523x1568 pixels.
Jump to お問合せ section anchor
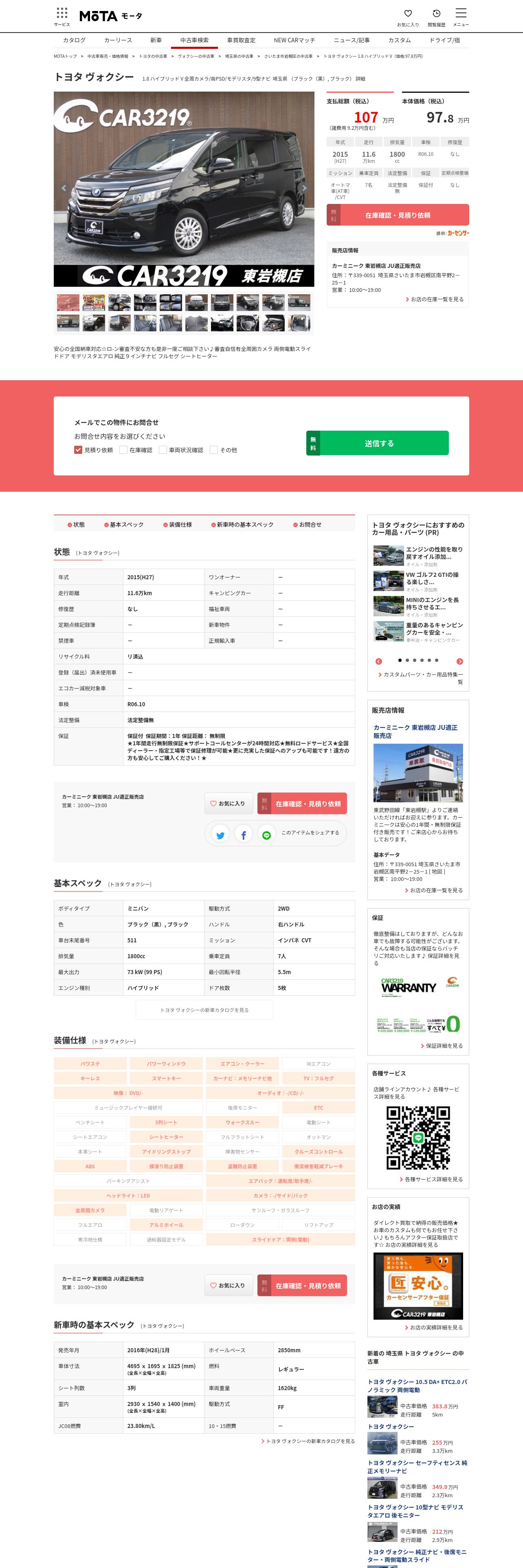click(307, 525)
